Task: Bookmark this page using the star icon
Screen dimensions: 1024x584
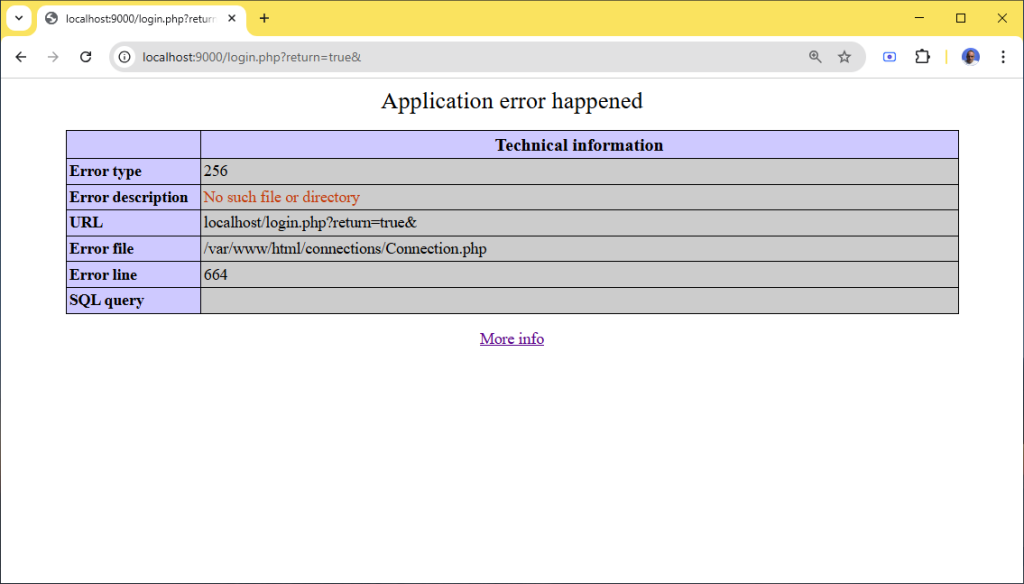Action: point(844,57)
